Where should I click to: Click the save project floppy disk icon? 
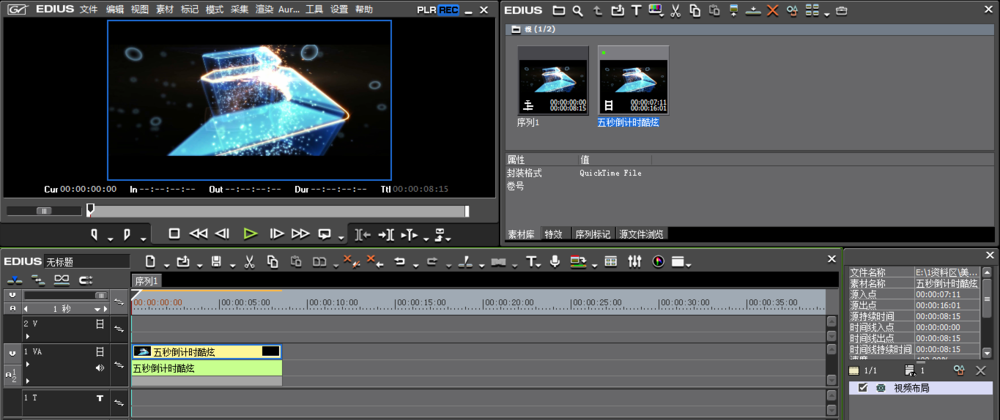[216, 262]
